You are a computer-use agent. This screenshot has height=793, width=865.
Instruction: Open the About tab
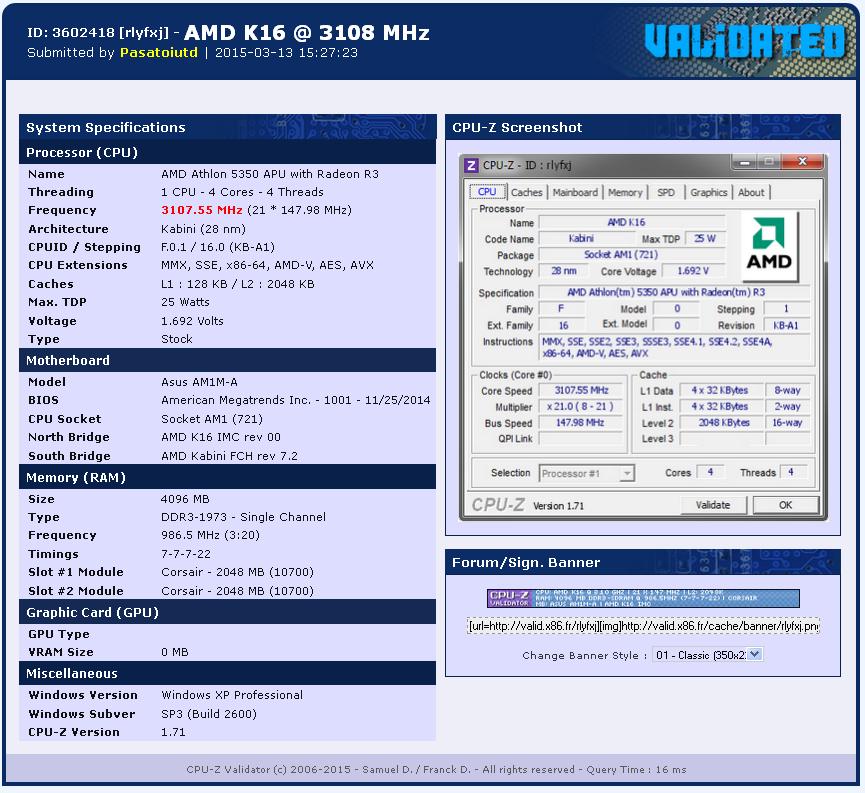tap(751, 192)
